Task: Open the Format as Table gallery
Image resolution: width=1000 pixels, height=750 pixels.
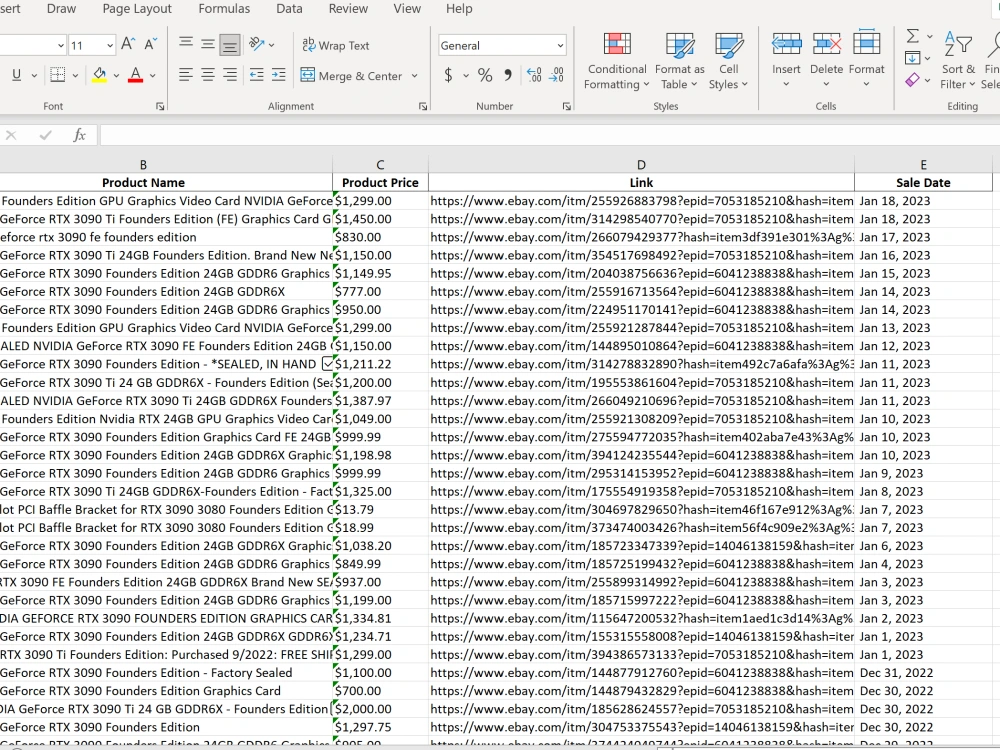Action: tap(679, 61)
